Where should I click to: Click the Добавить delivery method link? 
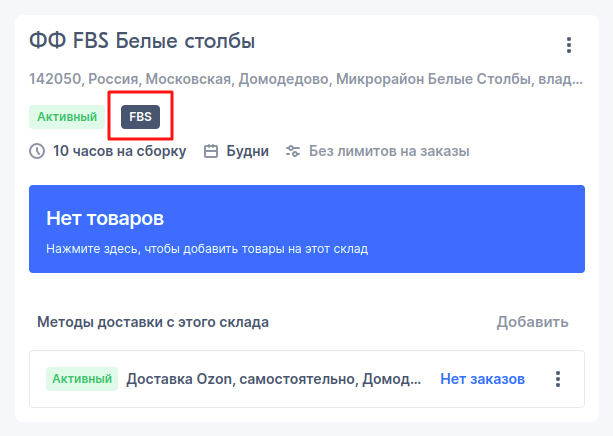coord(532,322)
